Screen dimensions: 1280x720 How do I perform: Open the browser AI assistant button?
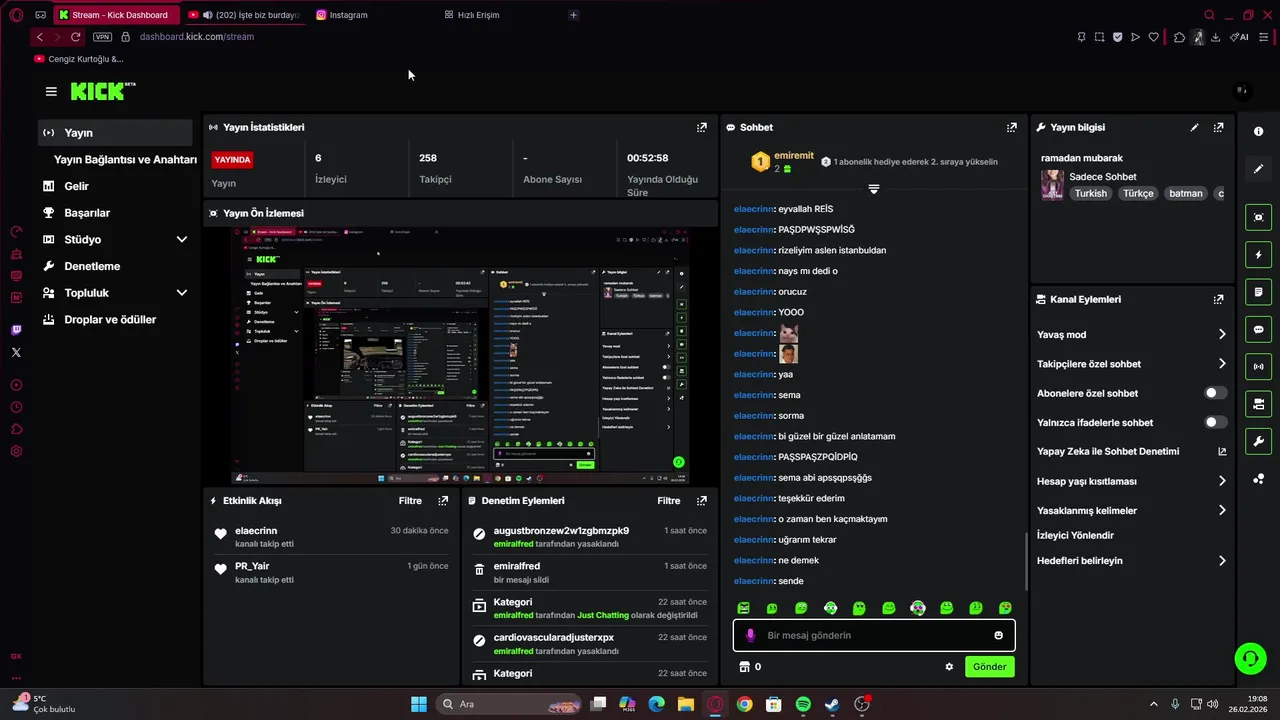(x=1240, y=37)
